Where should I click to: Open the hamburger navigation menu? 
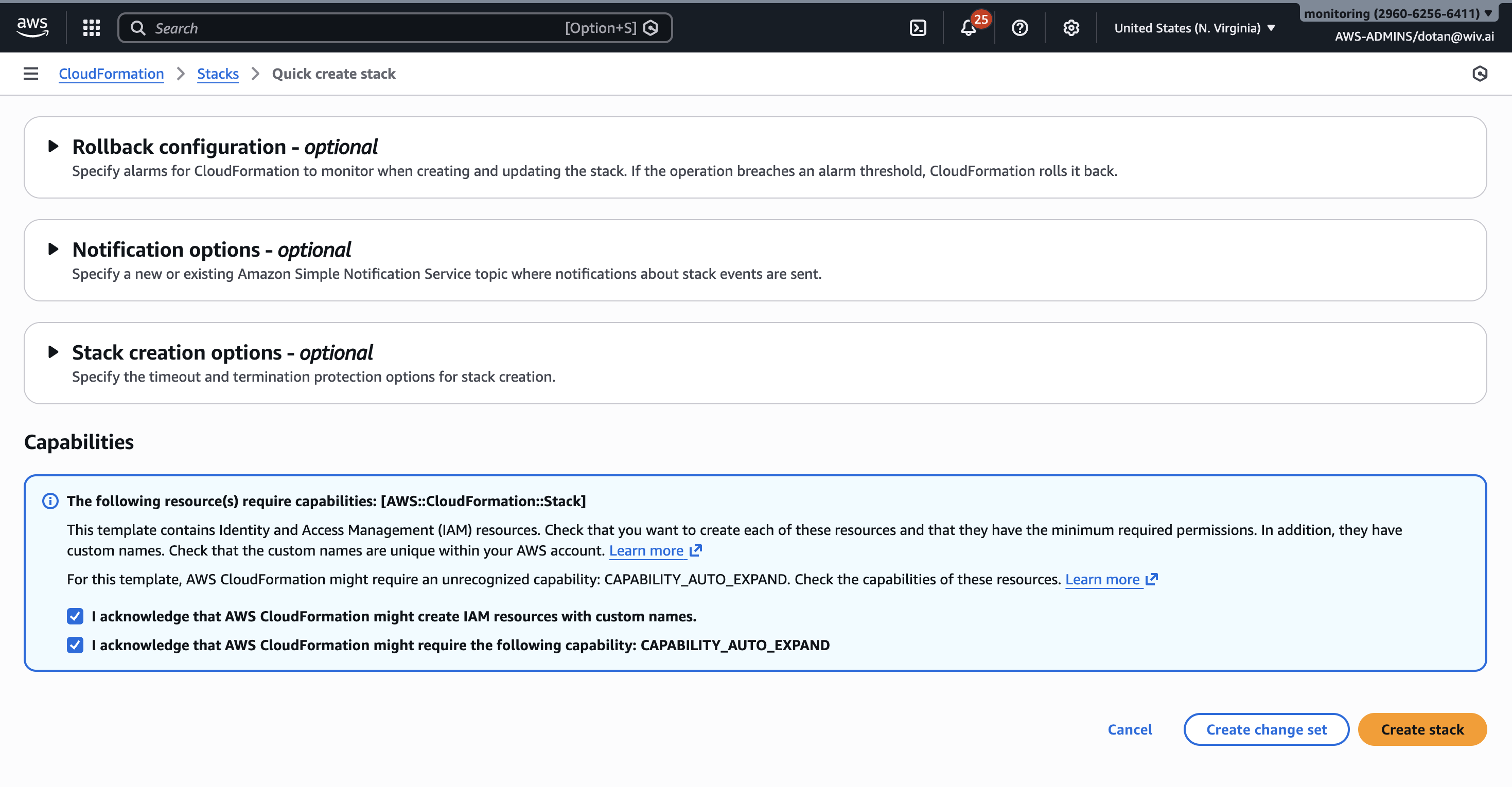30,74
